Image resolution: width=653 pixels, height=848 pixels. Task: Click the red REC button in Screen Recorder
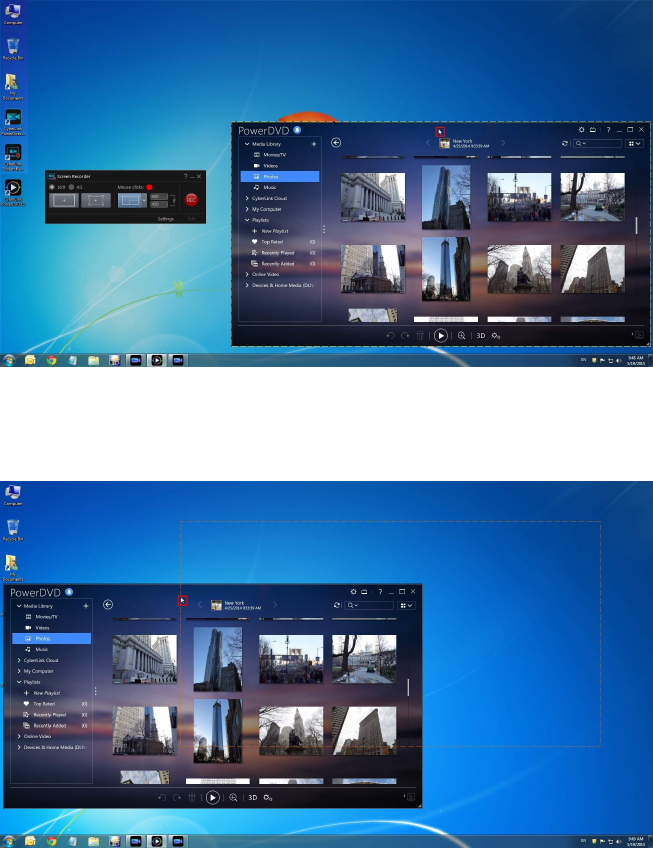(x=190, y=200)
